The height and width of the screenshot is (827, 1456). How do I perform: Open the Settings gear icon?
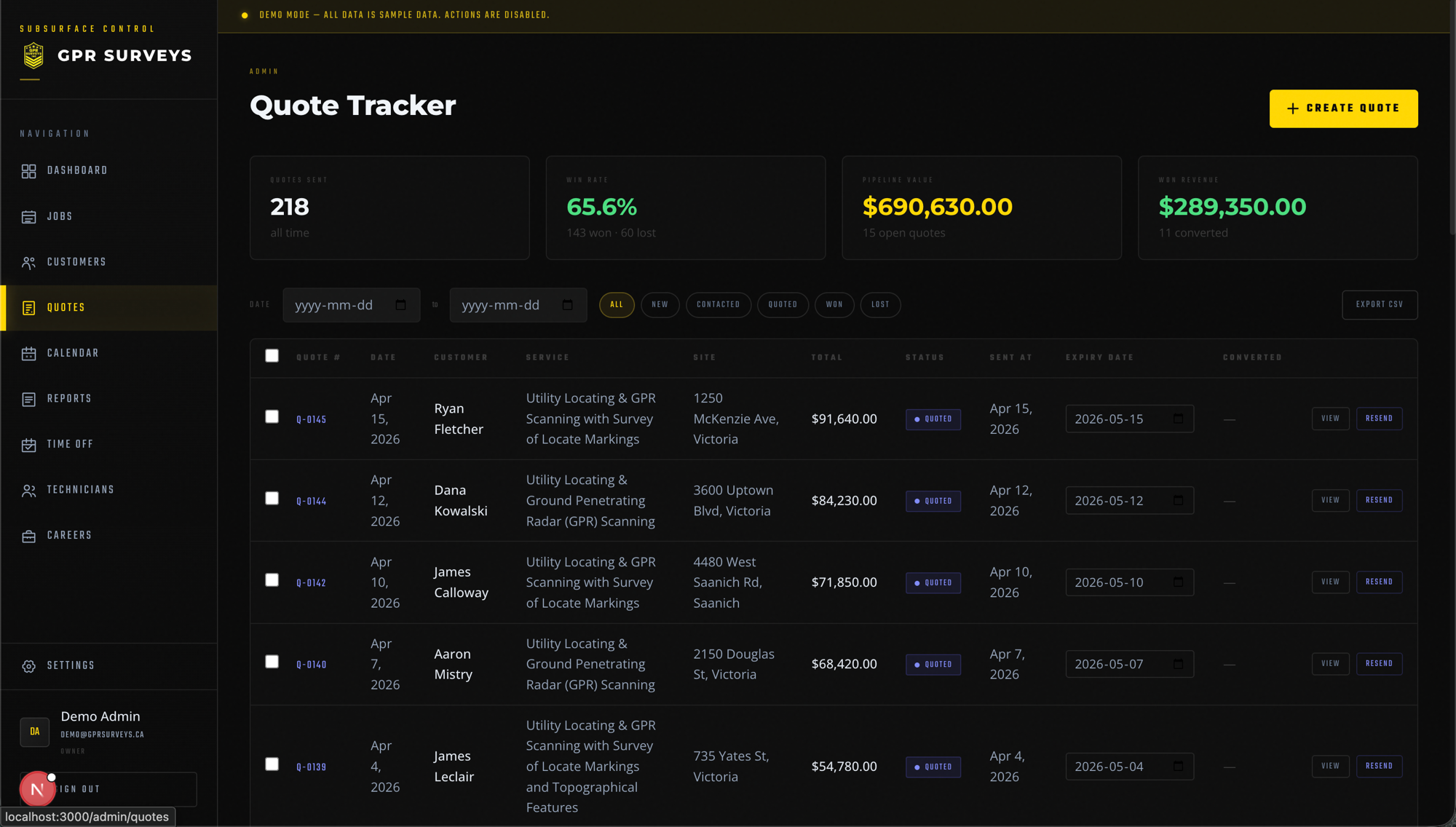click(x=28, y=666)
